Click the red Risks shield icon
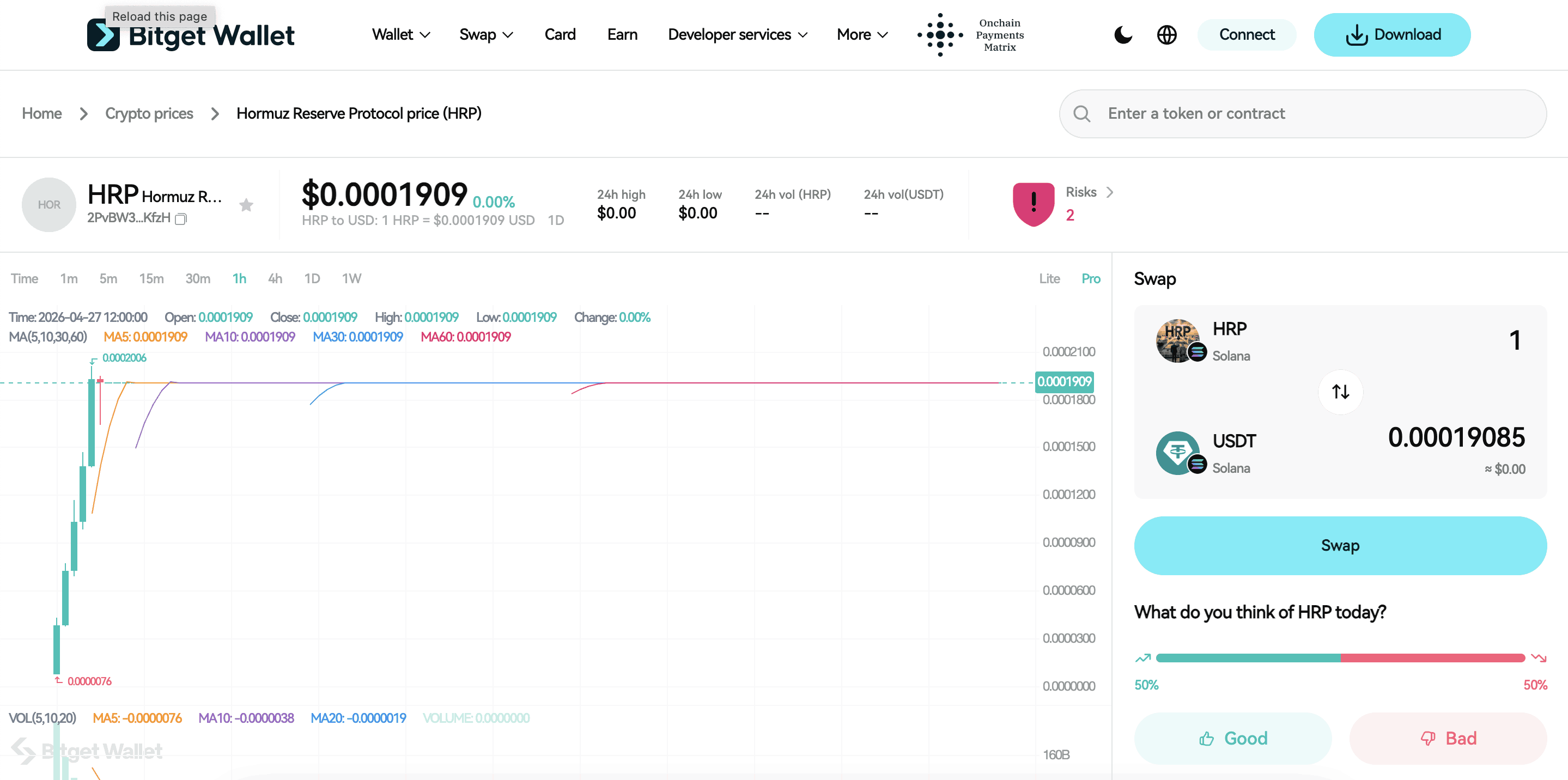Screen dimensions: 1568x780 [x=1033, y=204]
